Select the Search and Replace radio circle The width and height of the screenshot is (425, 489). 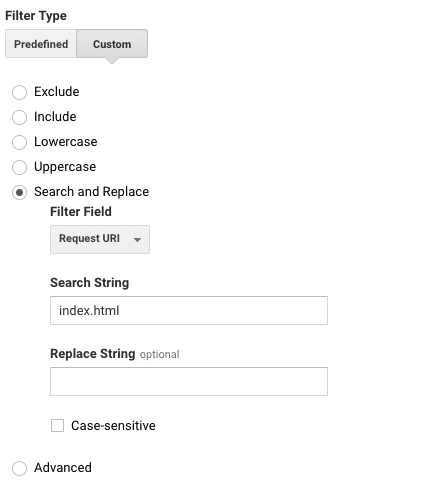(19, 192)
